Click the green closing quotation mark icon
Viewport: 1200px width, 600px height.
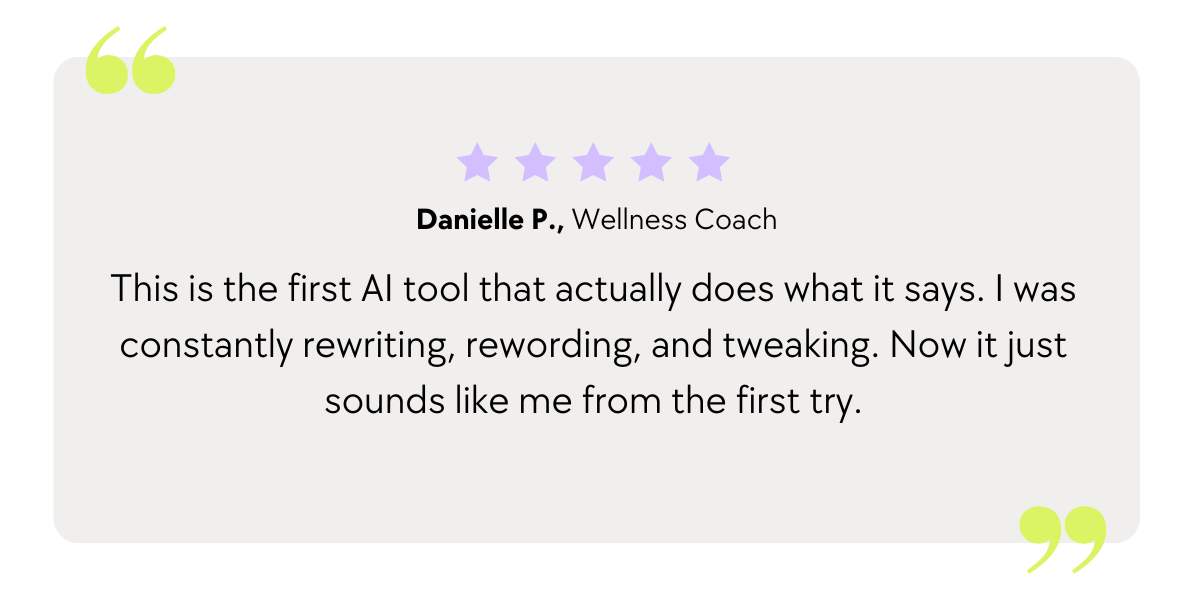1063,539
